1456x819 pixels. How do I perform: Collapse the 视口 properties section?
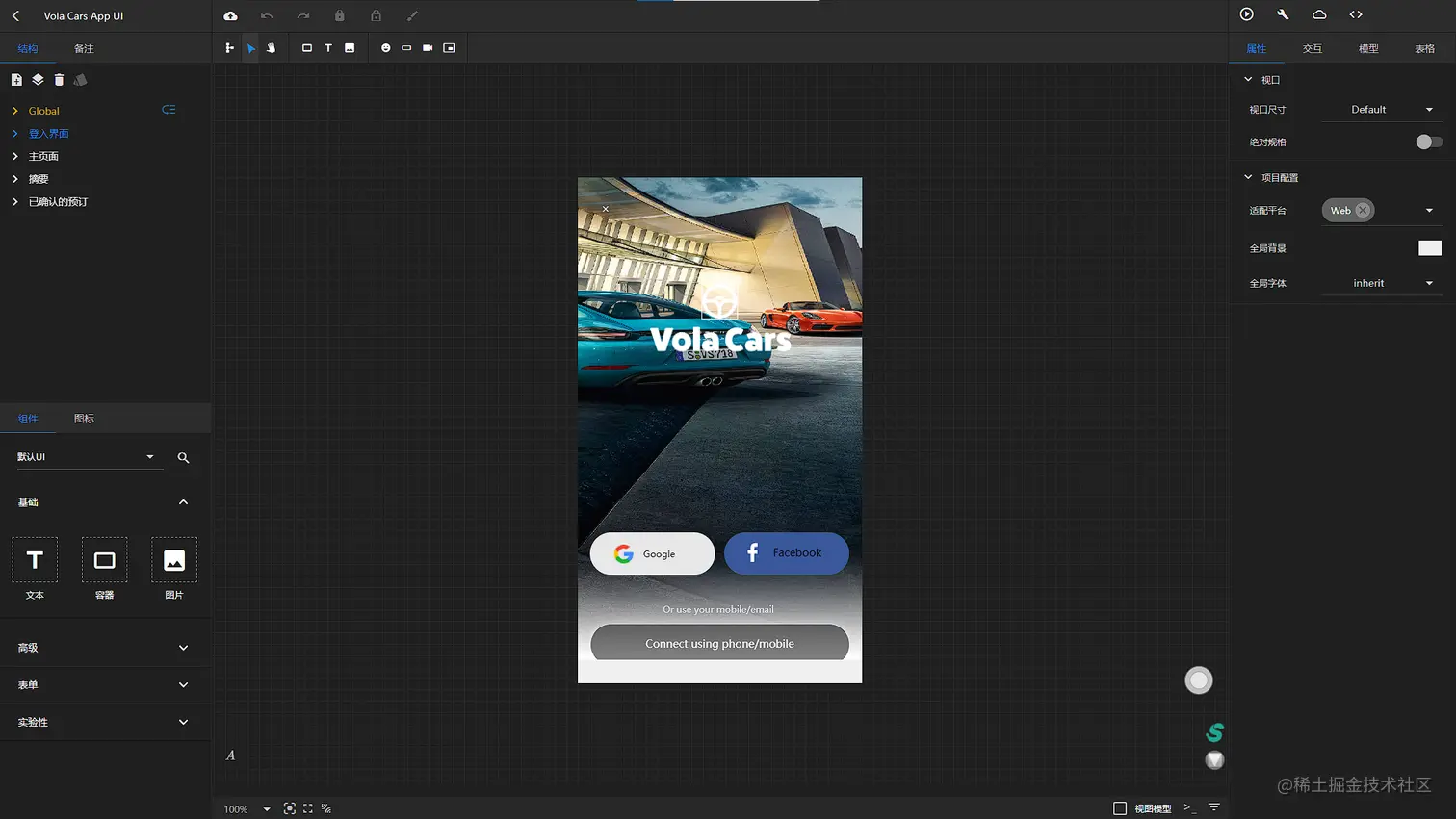pyautogui.click(x=1248, y=80)
